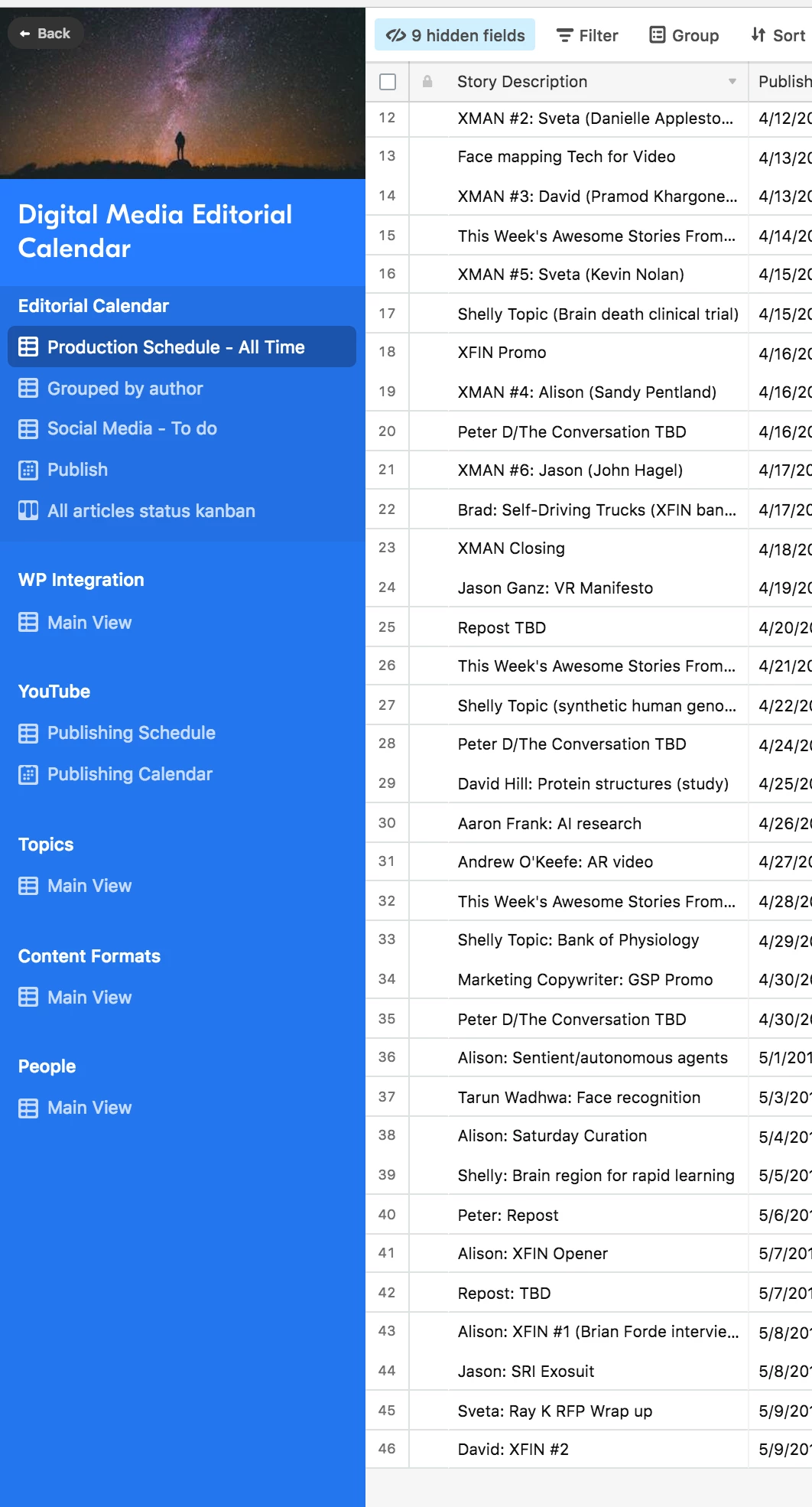Screen dimensions: 812x1507
Task: Select 'Face mapping Tech for Video' cell
Action: tap(598, 157)
